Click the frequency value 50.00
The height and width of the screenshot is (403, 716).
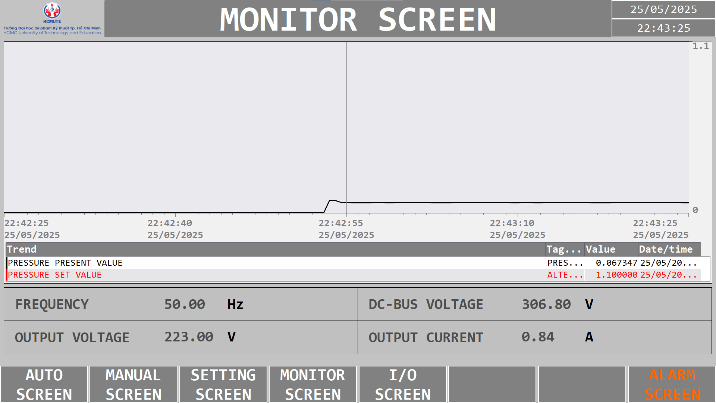[184, 304]
